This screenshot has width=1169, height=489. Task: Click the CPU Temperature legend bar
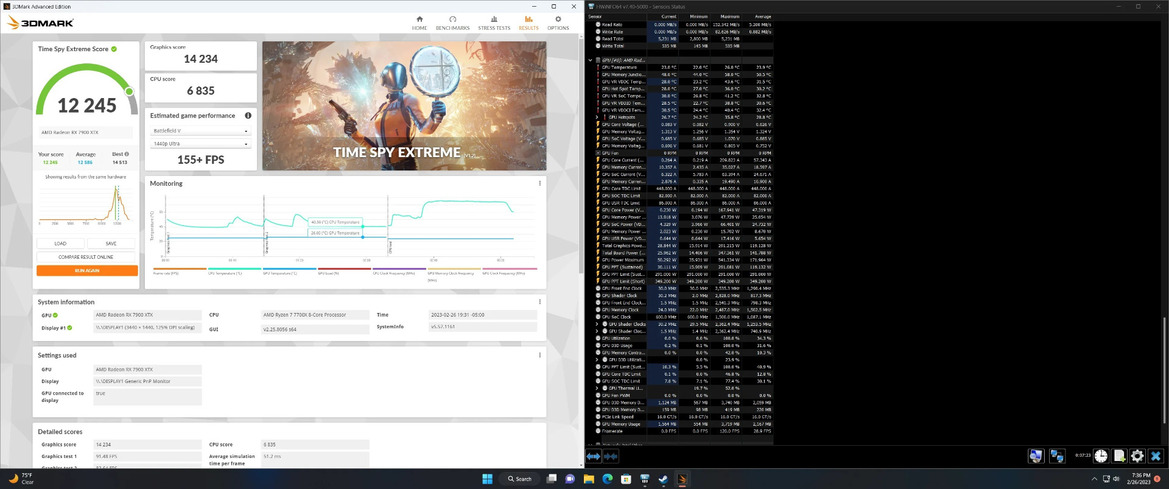[x=234, y=269]
